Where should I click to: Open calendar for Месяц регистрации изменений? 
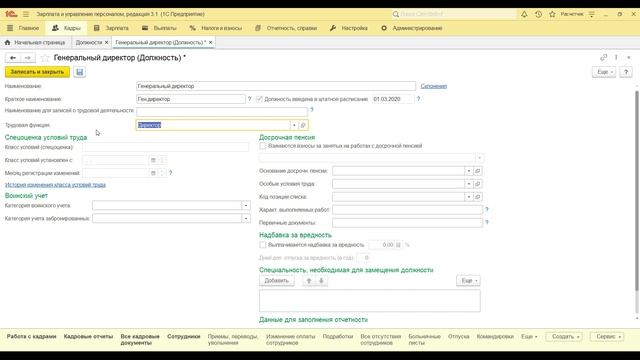coord(153,173)
